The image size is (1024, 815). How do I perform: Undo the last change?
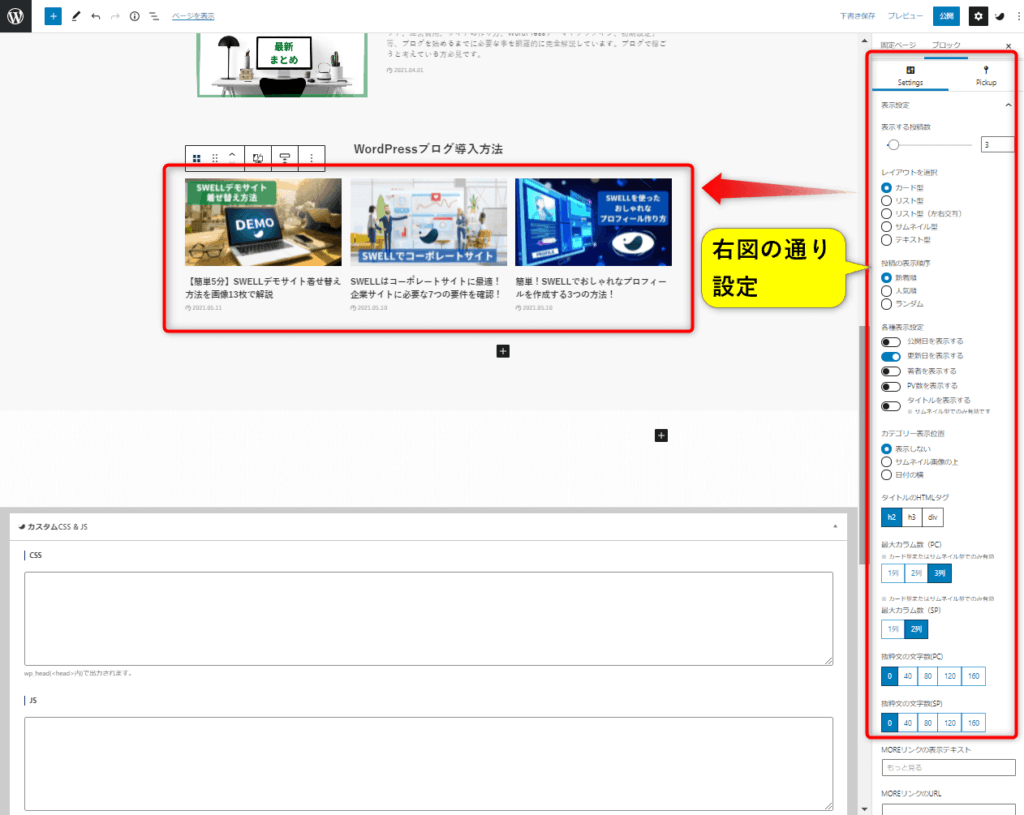(x=96, y=16)
